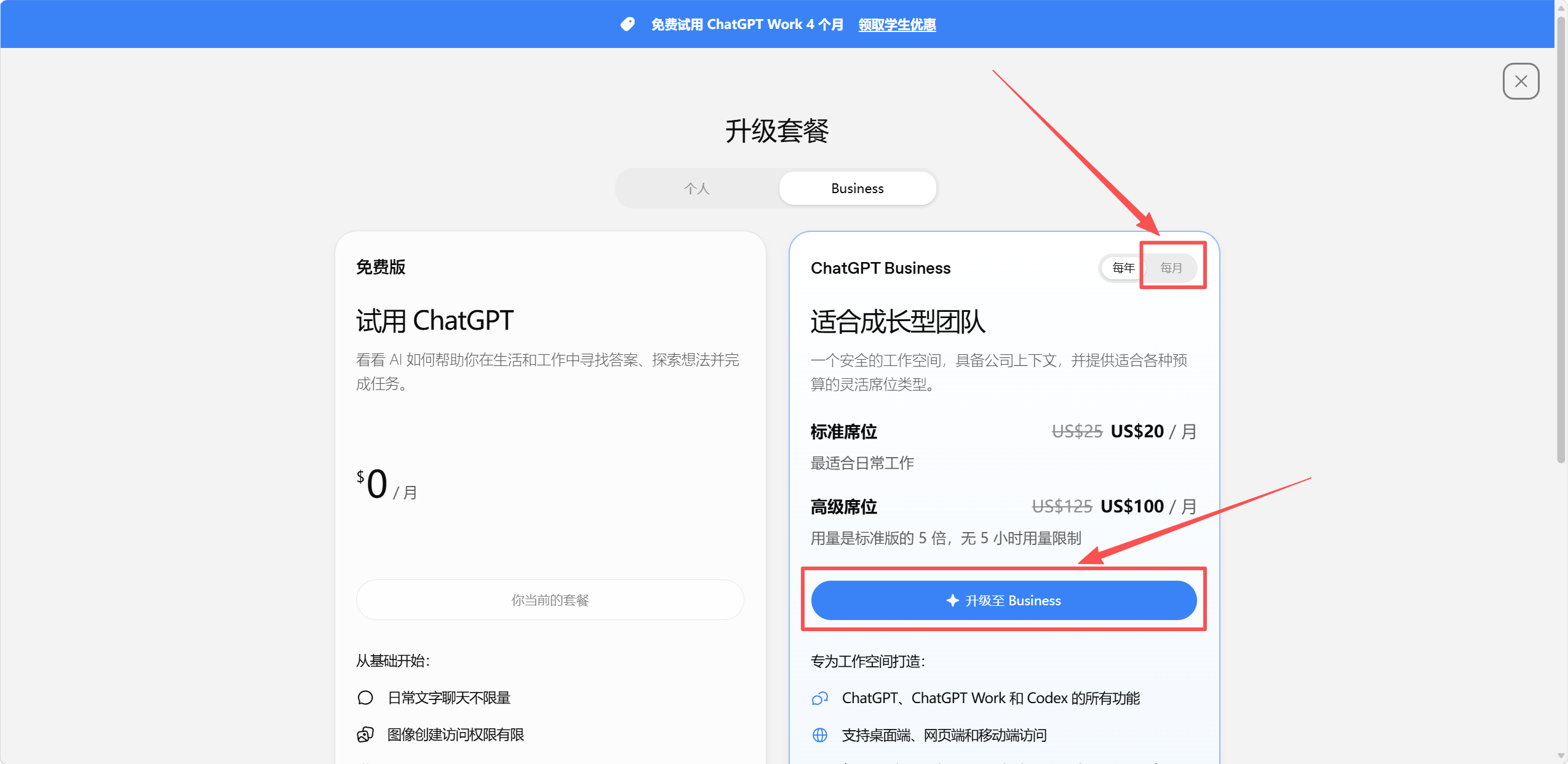Viewport: 1568px width, 764px height.
Task: Open the 领取学生优惠 student discount link
Action: coord(897,25)
